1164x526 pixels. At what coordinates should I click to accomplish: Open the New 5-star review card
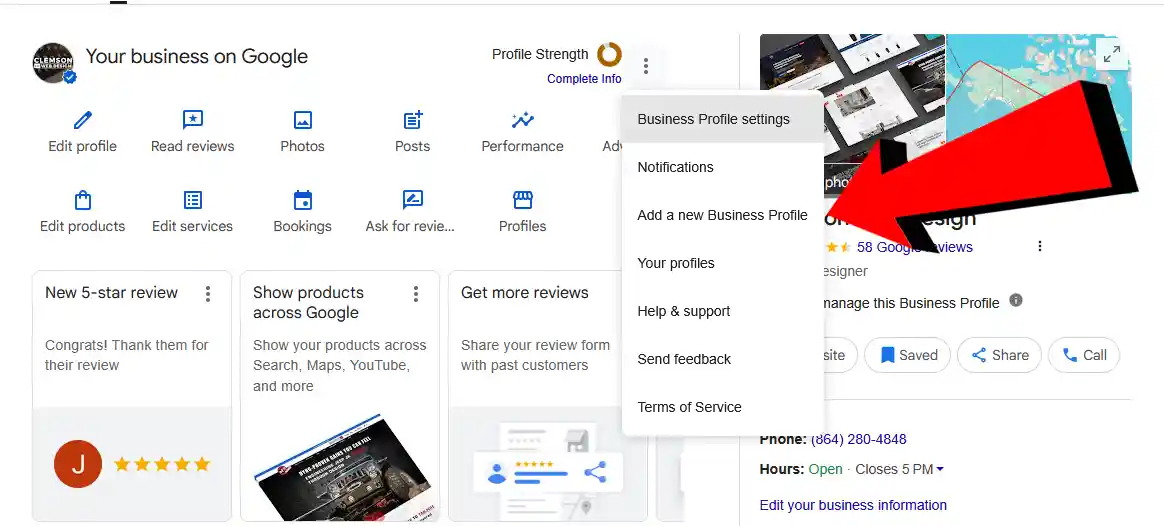coord(132,395)
